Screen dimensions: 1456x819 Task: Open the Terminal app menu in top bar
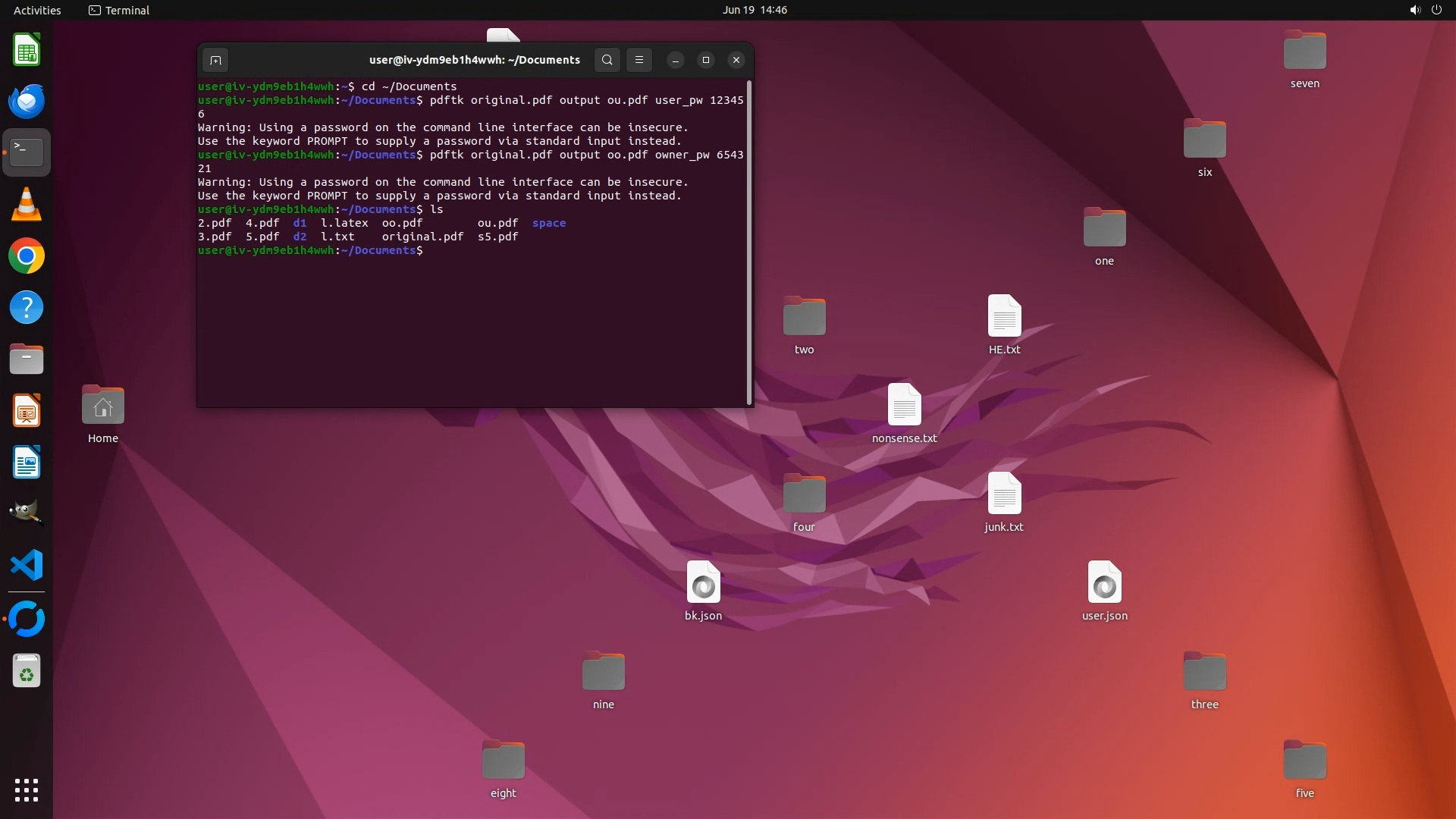tap(119, 10)
